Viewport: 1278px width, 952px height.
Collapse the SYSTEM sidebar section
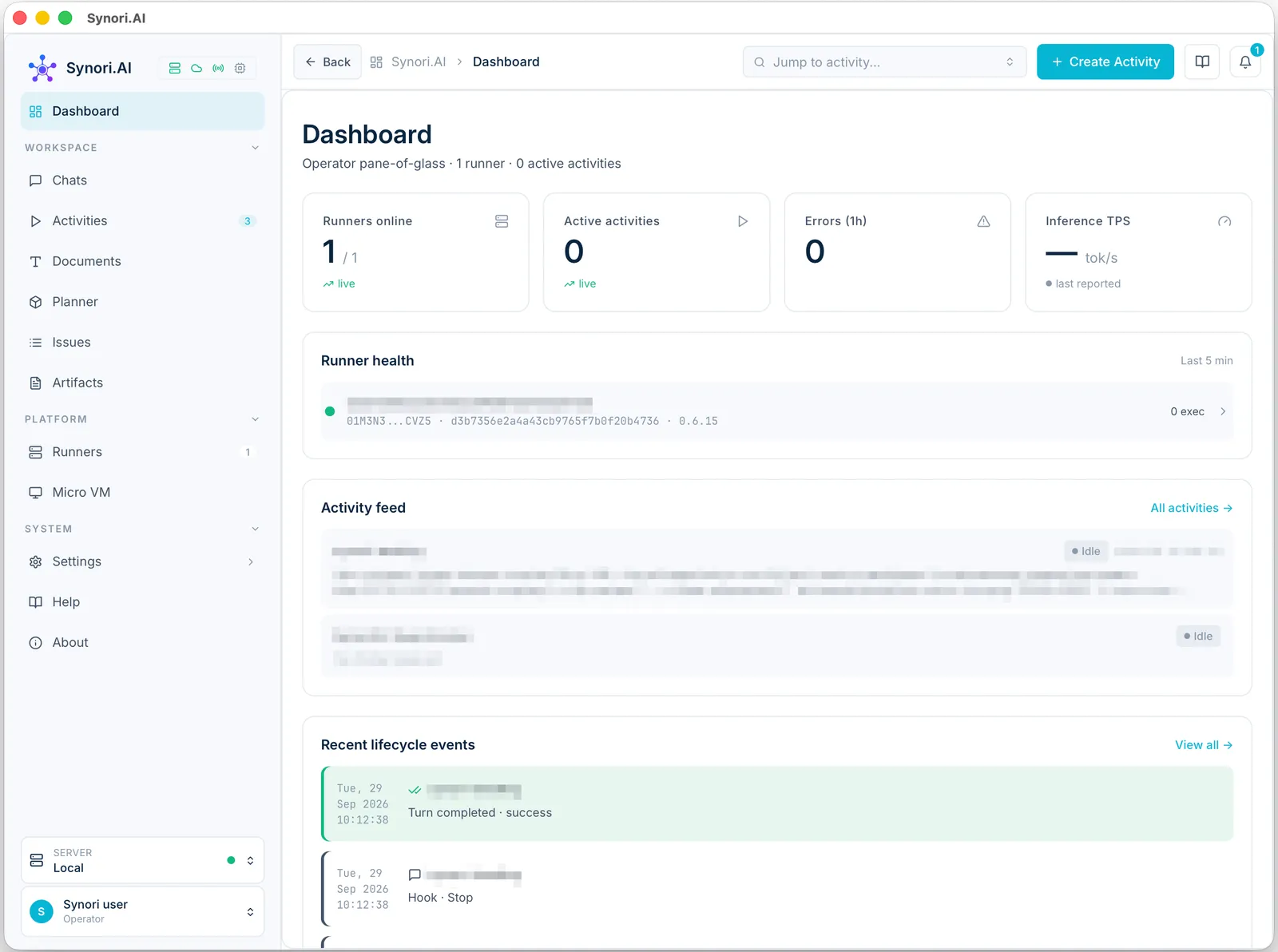click(x=255, y=529)
